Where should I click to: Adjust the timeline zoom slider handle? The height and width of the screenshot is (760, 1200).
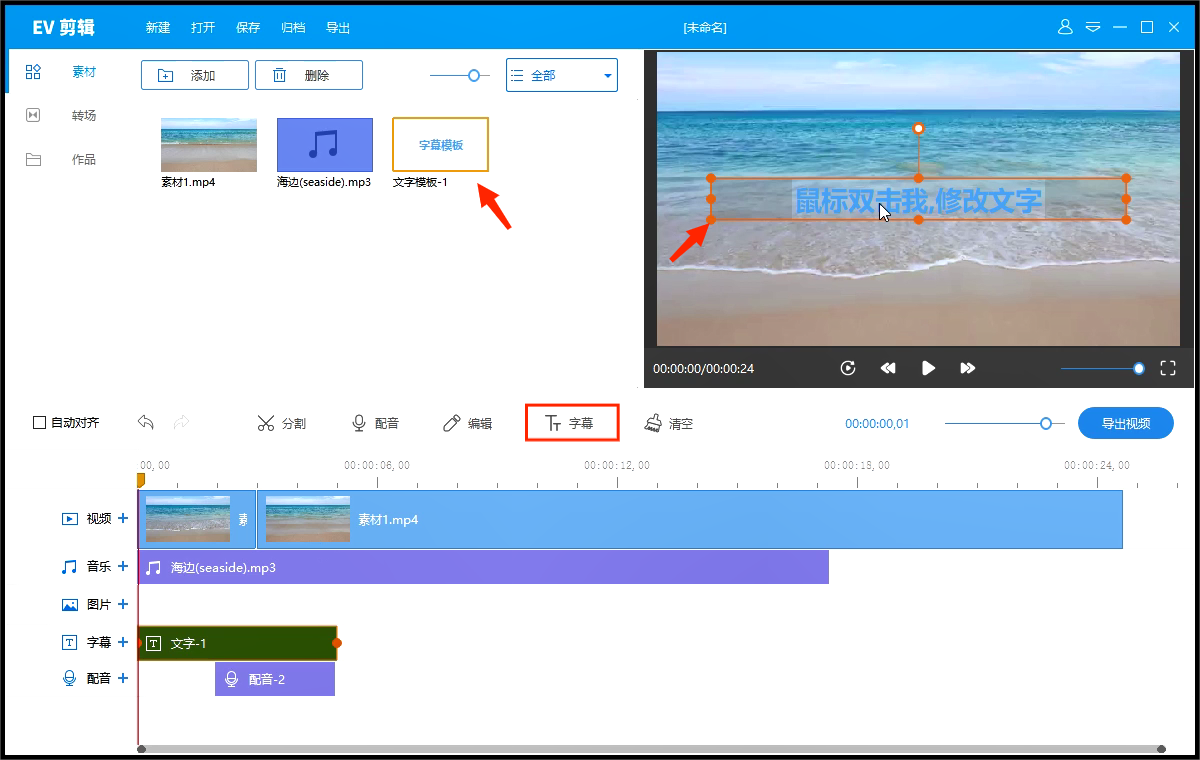1046,423
